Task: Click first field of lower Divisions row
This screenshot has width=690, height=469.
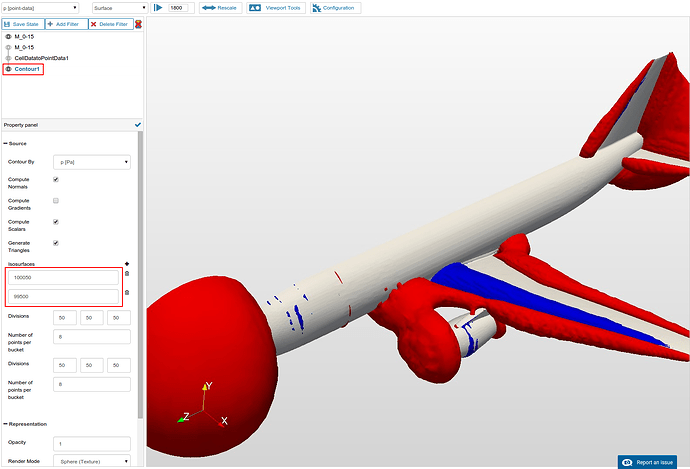Action: pos(65,365)
